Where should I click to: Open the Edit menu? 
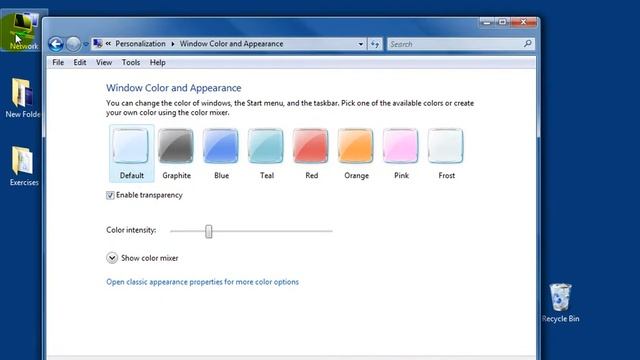[80, 62]
